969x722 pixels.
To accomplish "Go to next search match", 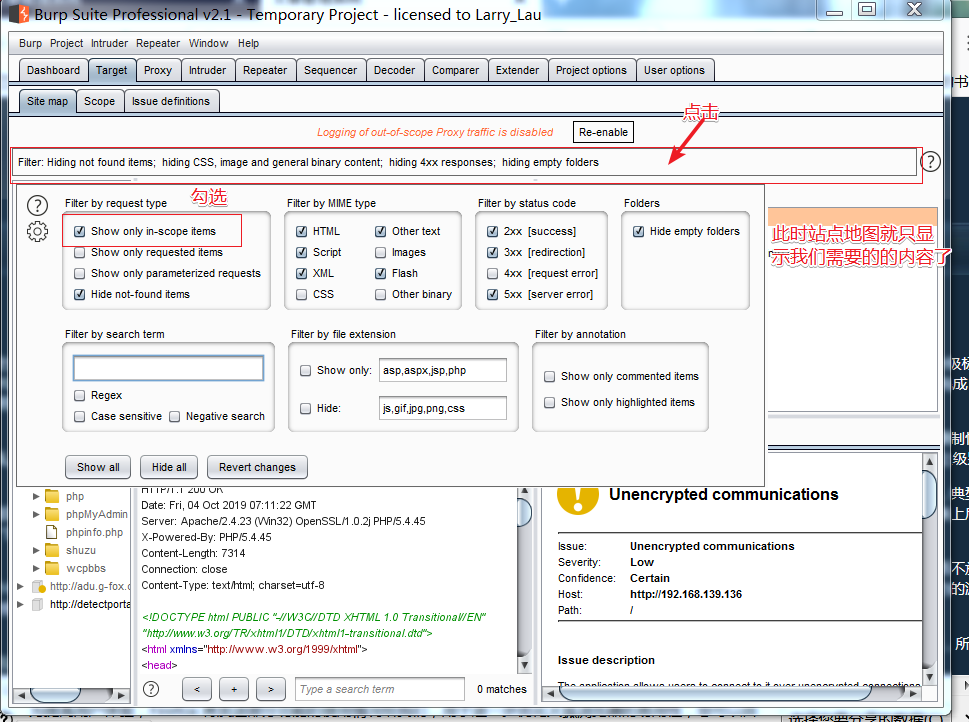I will [x=271, y=689].
